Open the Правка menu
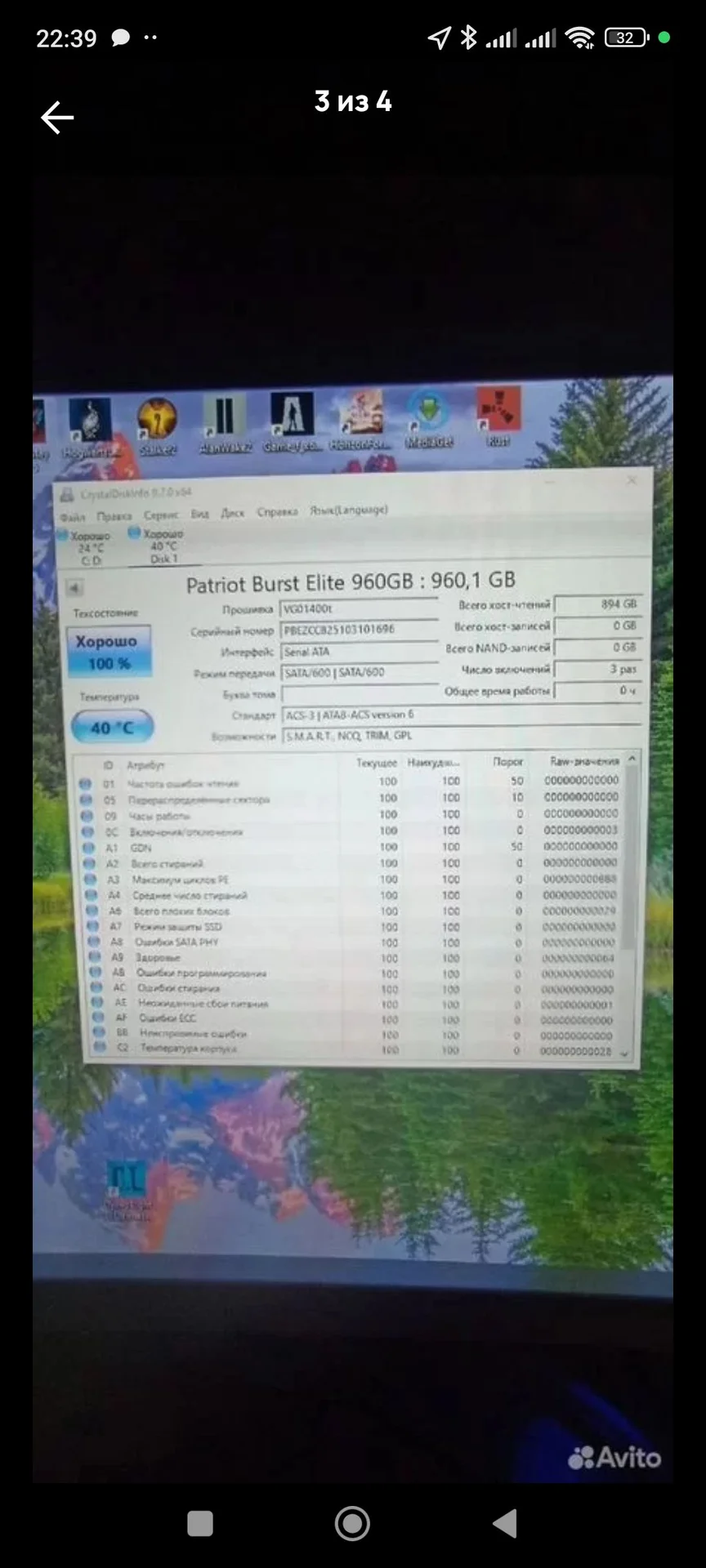This screenshot has height=1568, width=706. 114,516
